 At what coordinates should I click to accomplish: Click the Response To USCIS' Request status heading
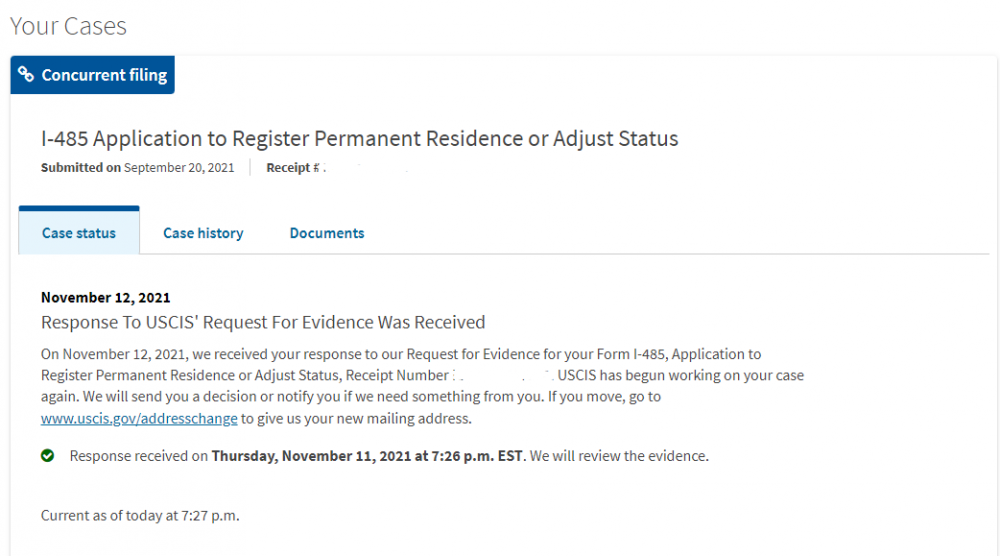point(263,322)
